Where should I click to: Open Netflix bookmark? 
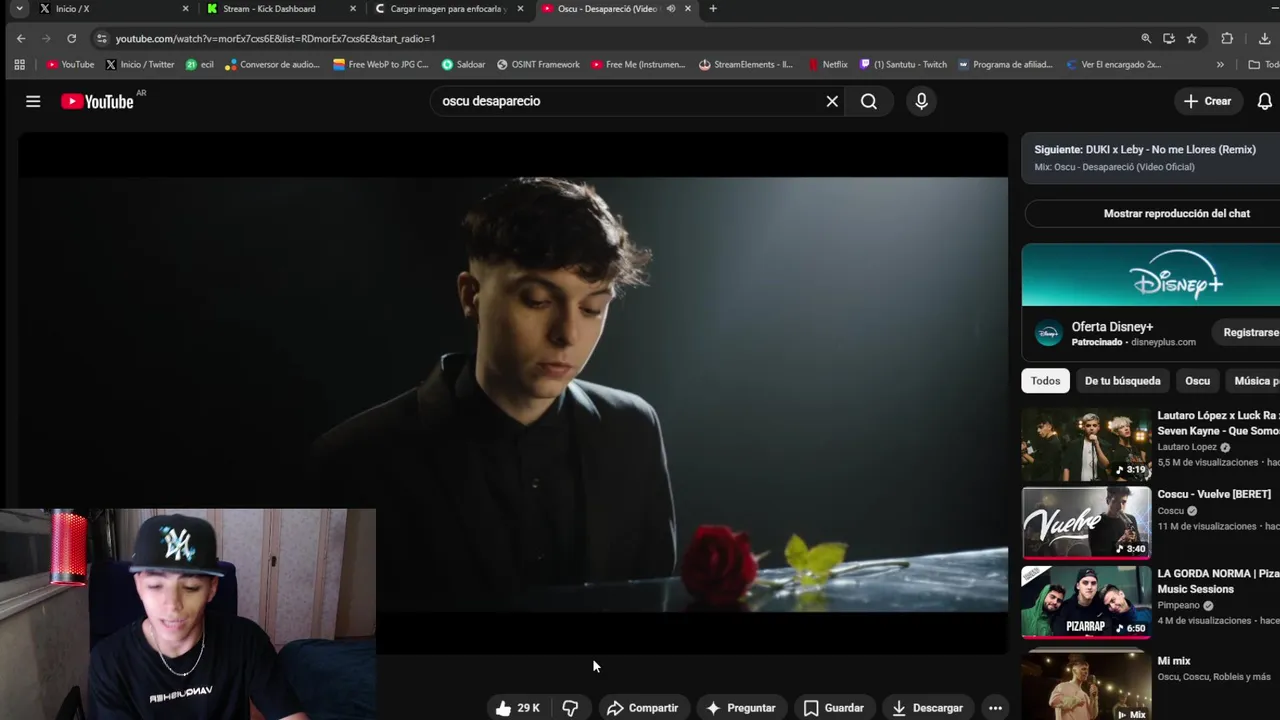827,64
